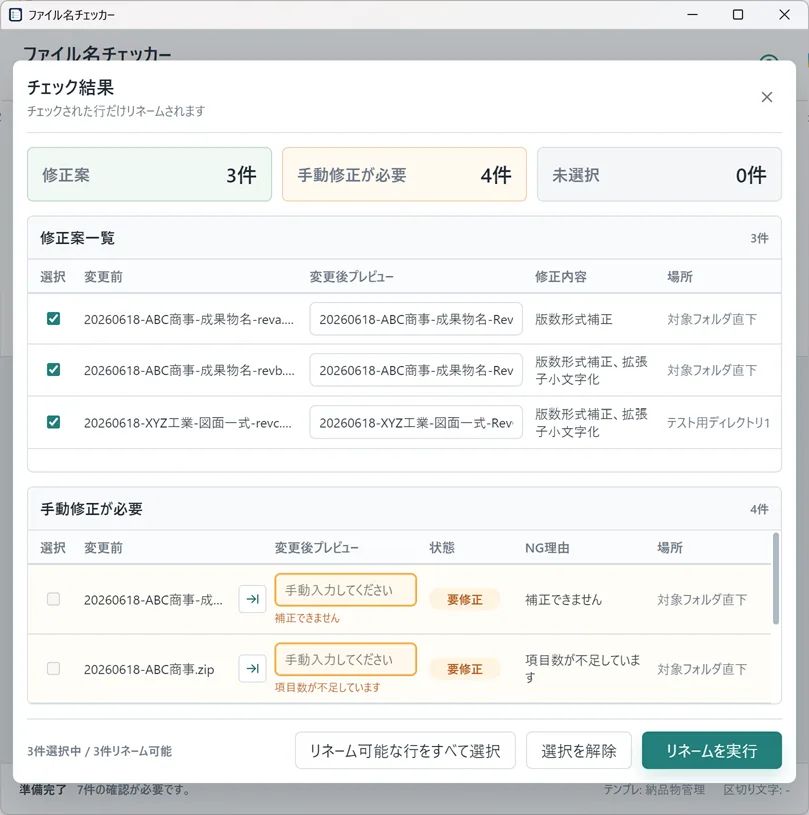Select the 手動修正が必要 4件 summary card
The image size is (809, 815).
(x=404, y=175)
